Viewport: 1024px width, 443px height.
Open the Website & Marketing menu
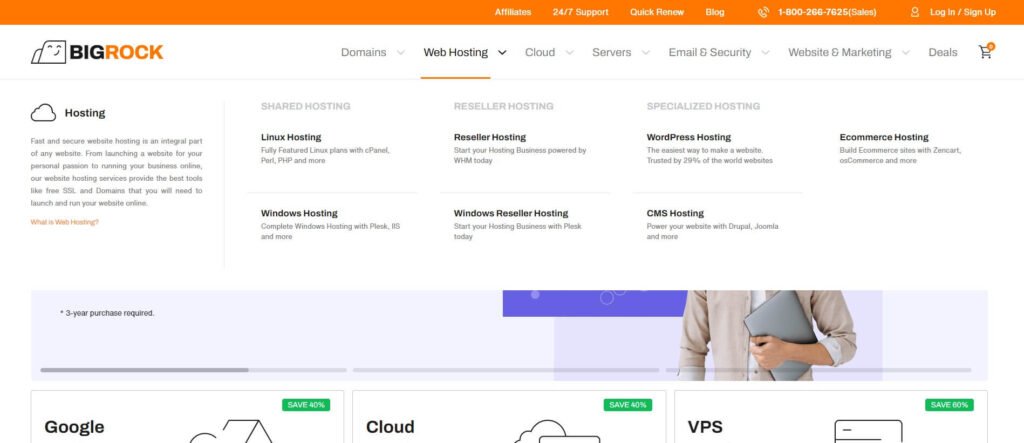coord(839,52)
